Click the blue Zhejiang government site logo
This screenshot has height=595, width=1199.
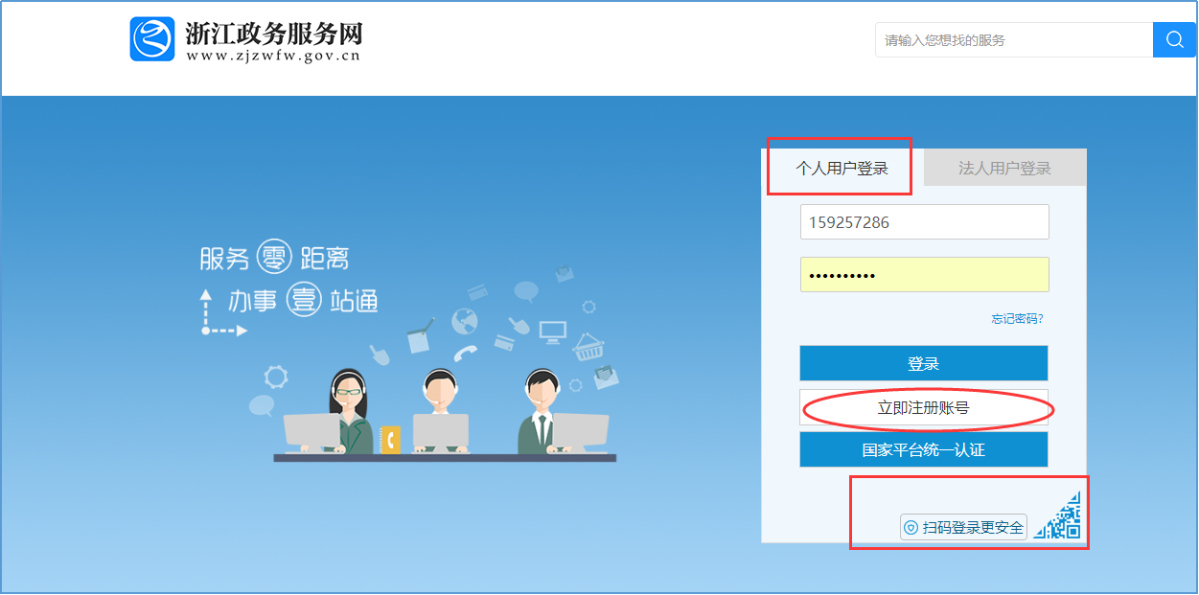[152, 39]
